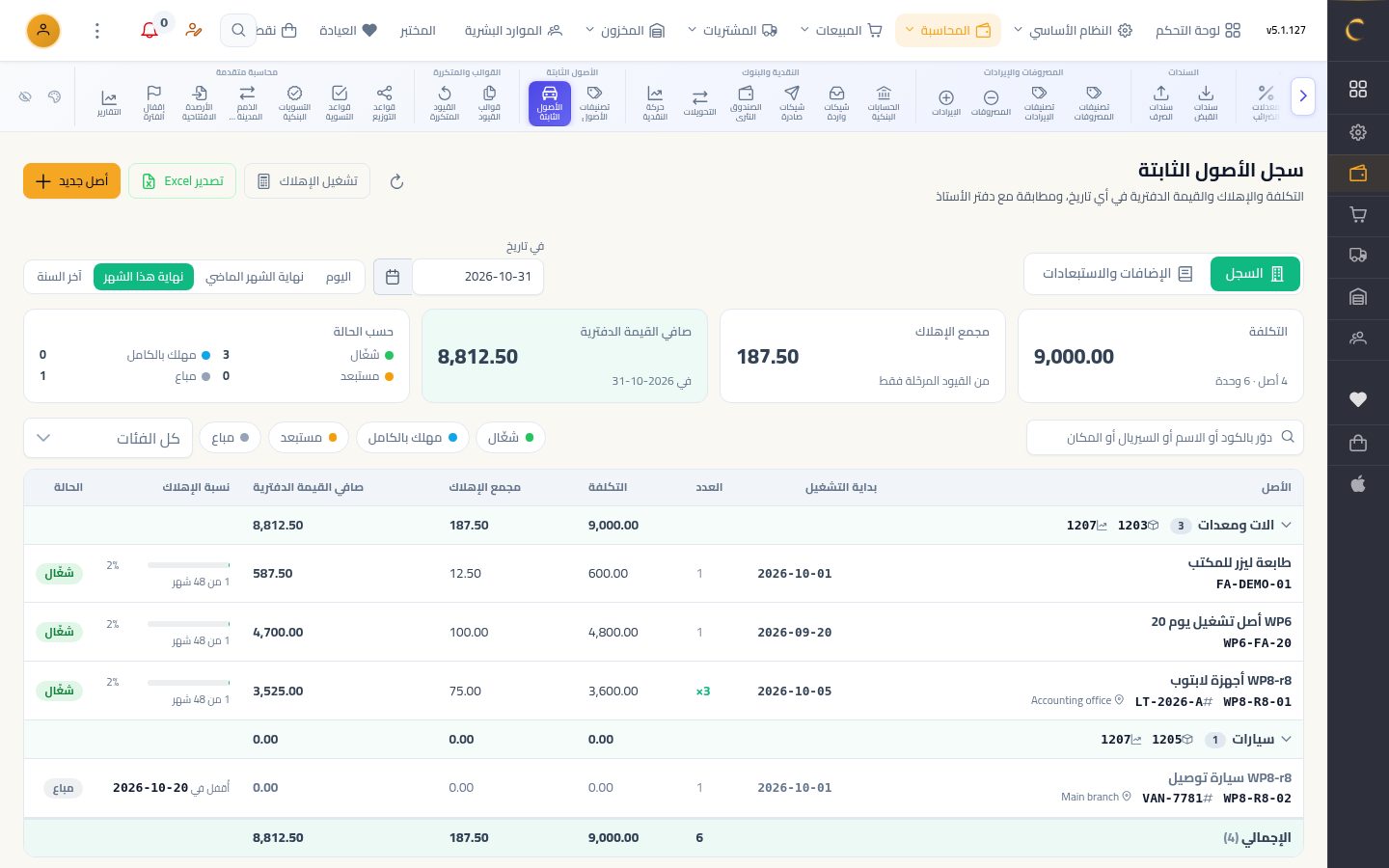Open the لوحة التحكم menu item
The height and width of the screenshot is (868, 1389).
pos(1198,31)
